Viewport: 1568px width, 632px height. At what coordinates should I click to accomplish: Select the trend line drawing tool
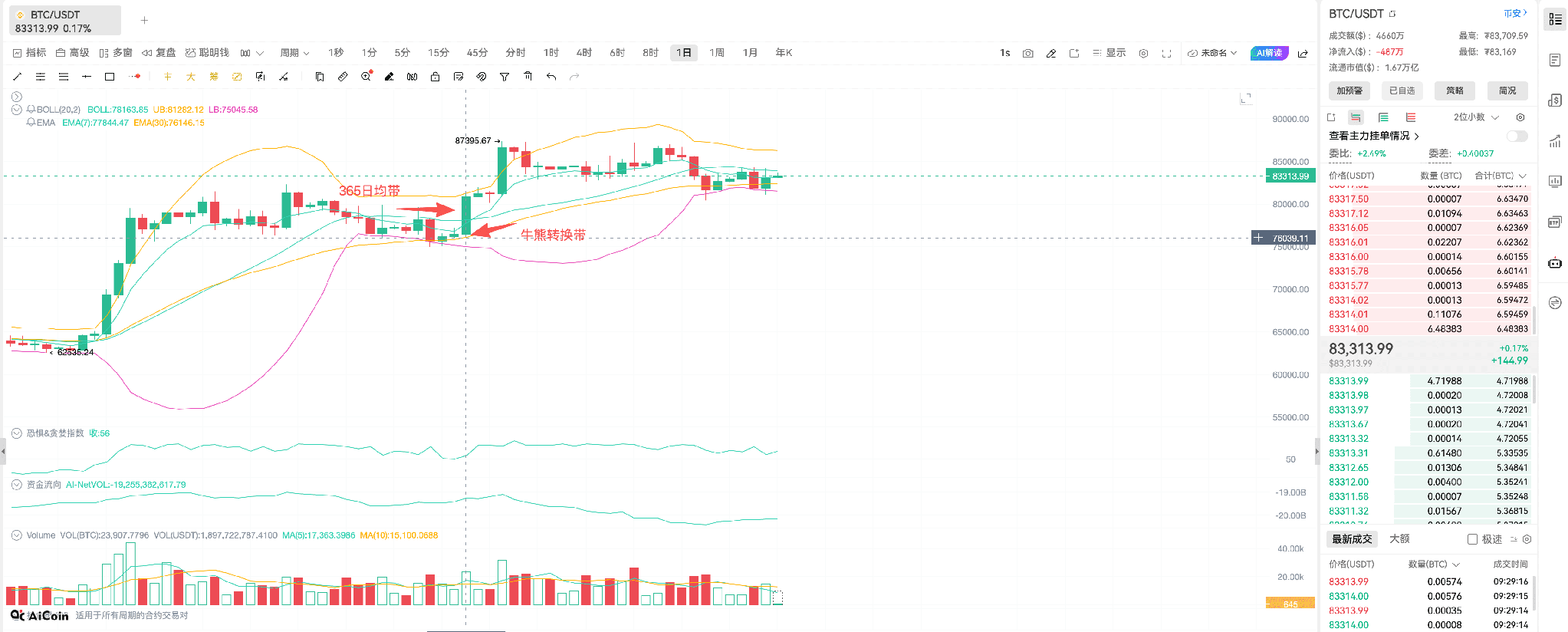coord(18,77)
